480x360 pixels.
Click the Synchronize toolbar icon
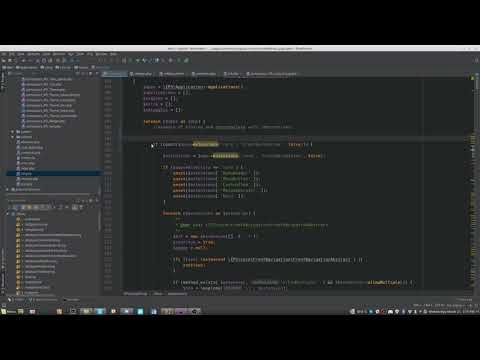16,60
